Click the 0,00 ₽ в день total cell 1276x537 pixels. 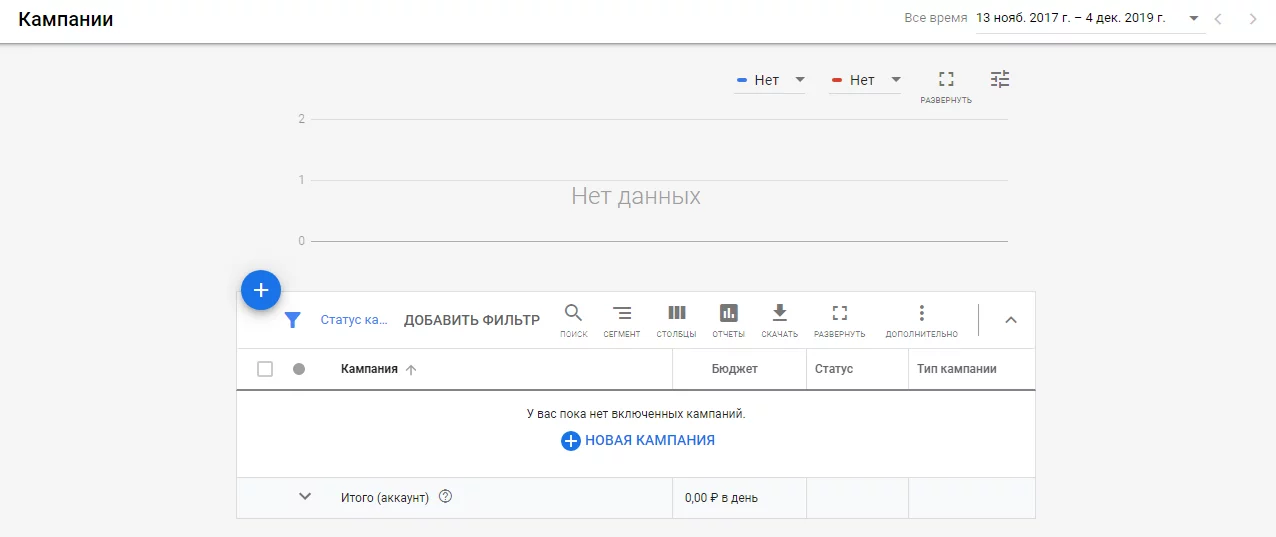click(721, 497)
